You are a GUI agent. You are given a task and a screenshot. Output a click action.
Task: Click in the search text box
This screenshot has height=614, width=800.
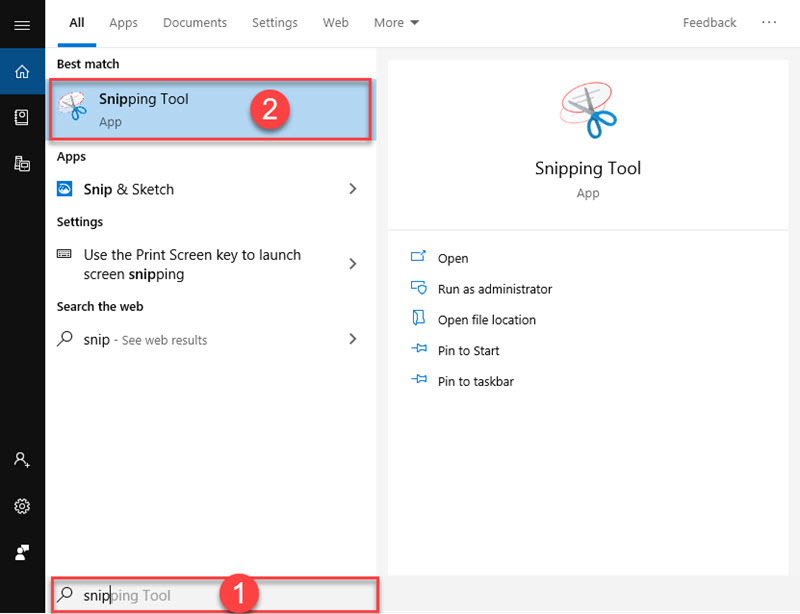pyautogui.click(x=215, y=595)
